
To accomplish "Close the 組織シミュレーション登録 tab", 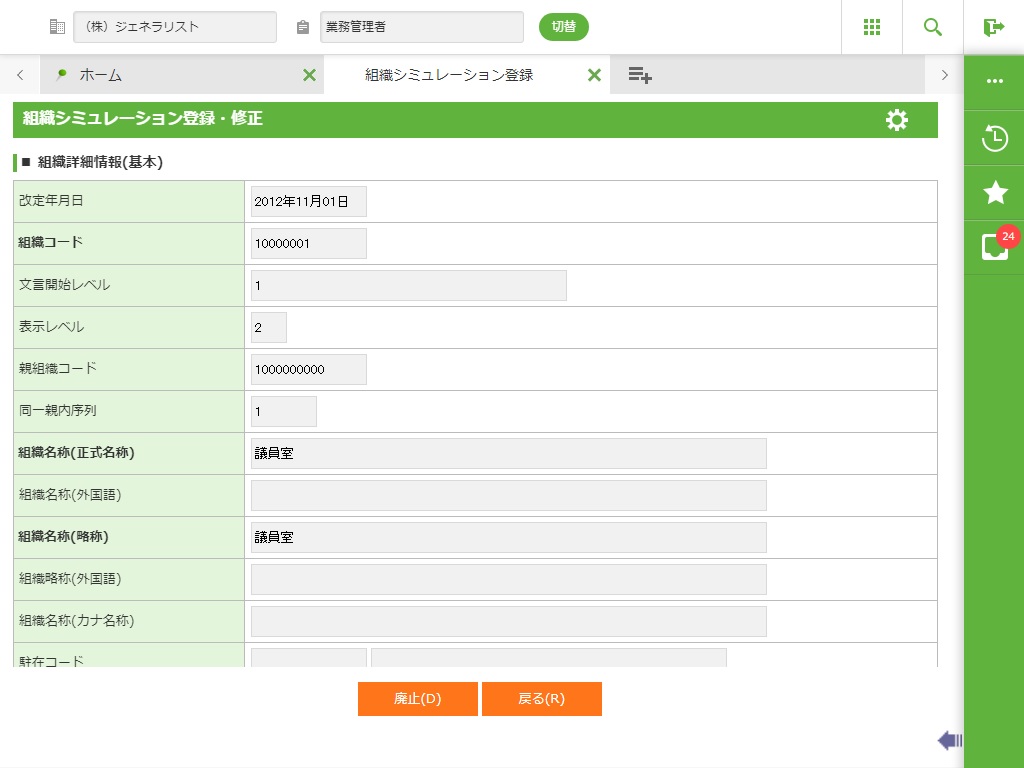I will coord(594,75).
